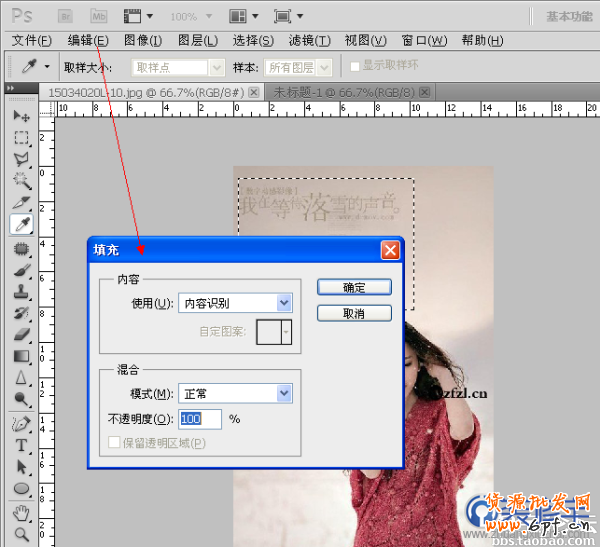
Task: Select the Rectangular Marquee tool
Action: pos(20,137)
